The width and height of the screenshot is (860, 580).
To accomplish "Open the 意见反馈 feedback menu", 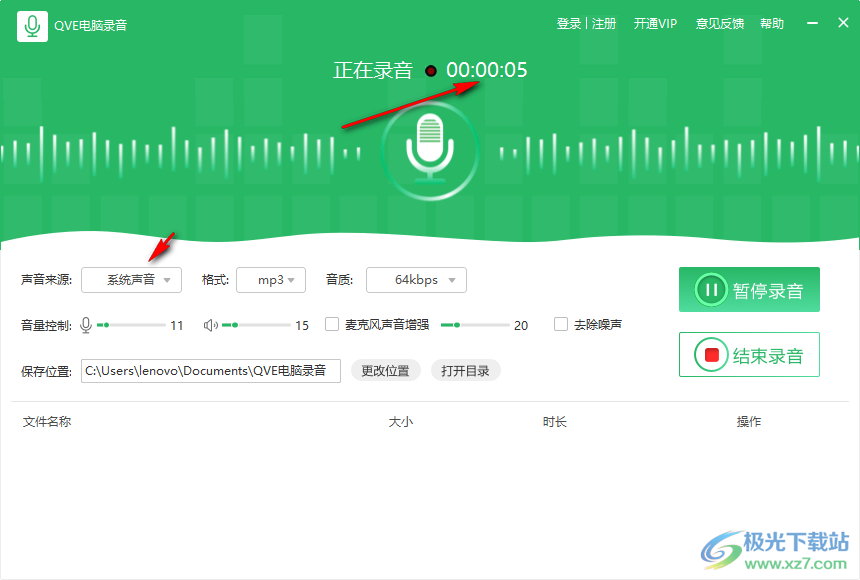I will click(x=720, y=23).
